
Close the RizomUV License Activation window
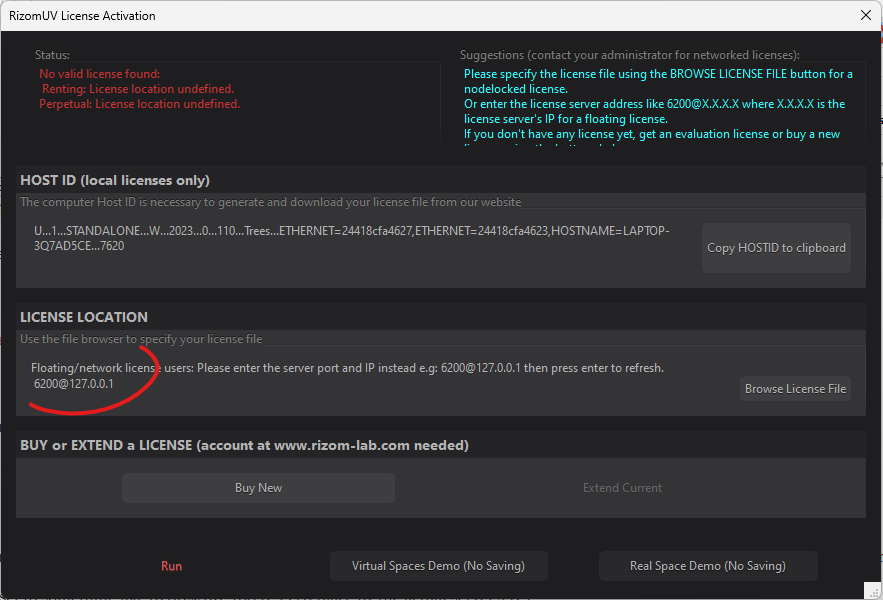click(x=866, y=15)
